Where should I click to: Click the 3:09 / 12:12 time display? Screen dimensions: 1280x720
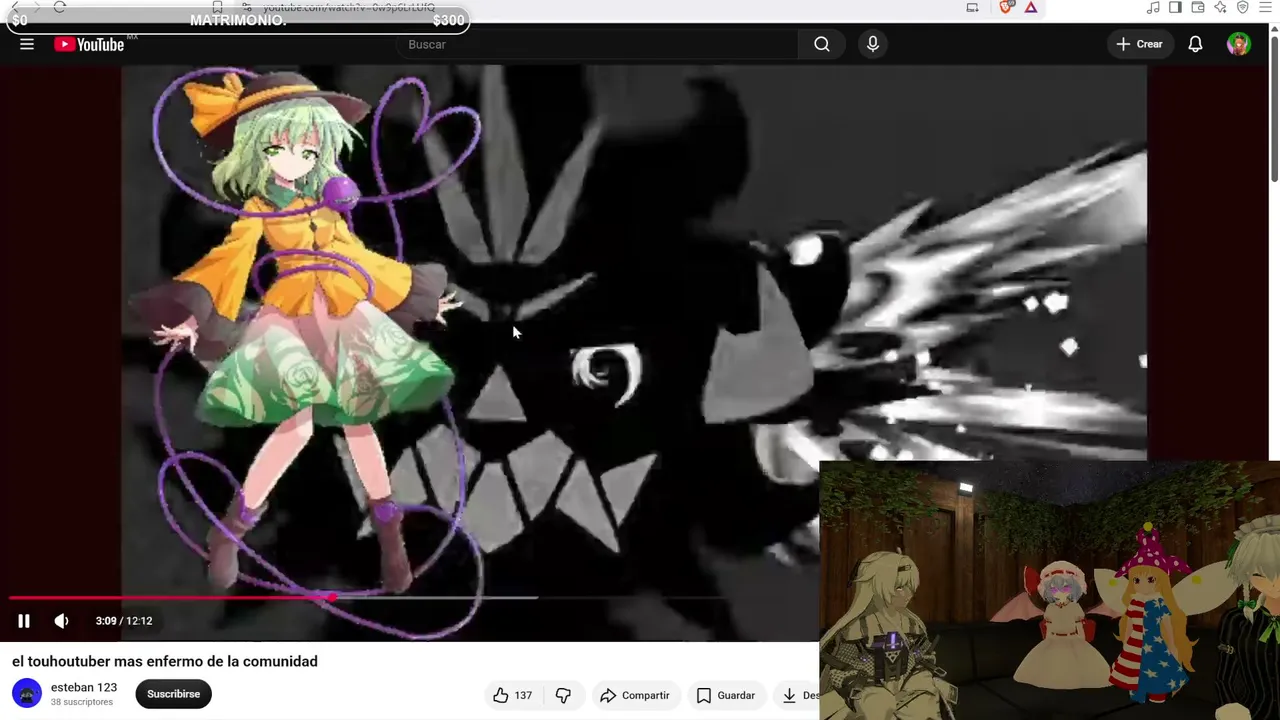pos(124,621)
